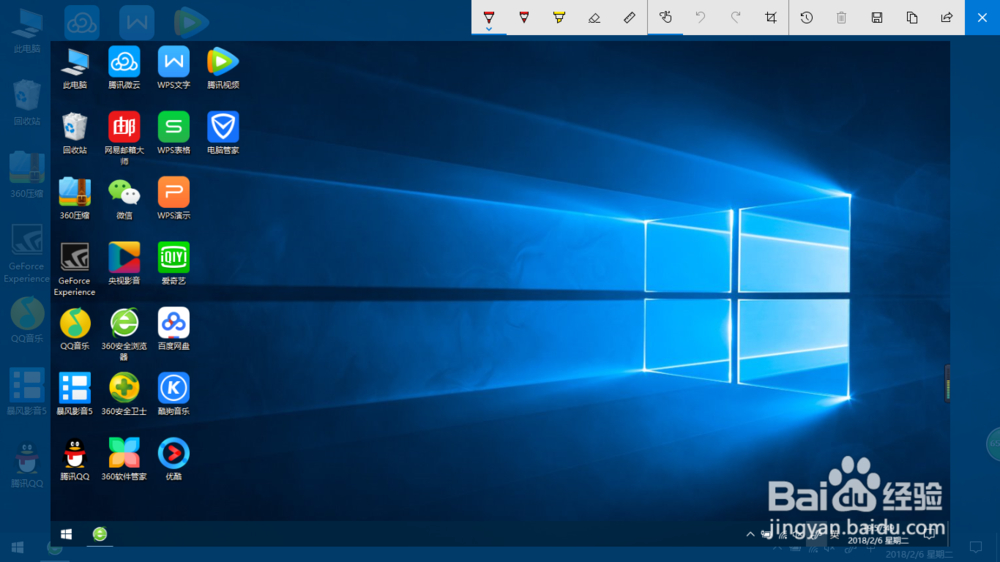Redo the last stroke
The height and width of the screenshot is (562, 1000).
735,17
